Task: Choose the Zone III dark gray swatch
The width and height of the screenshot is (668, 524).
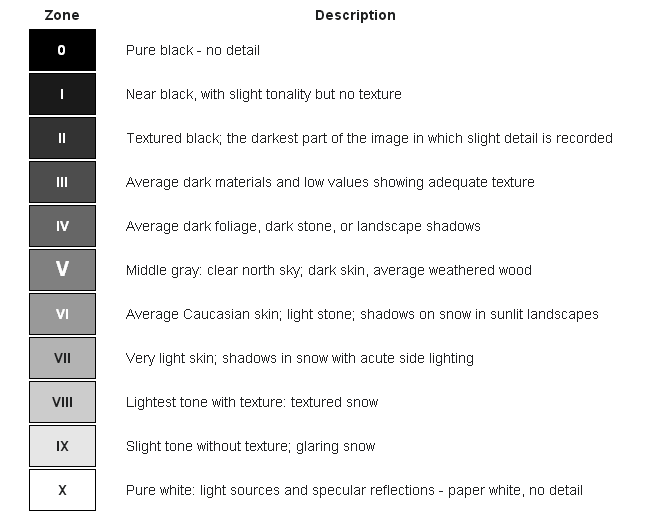Action: (62, 182)
